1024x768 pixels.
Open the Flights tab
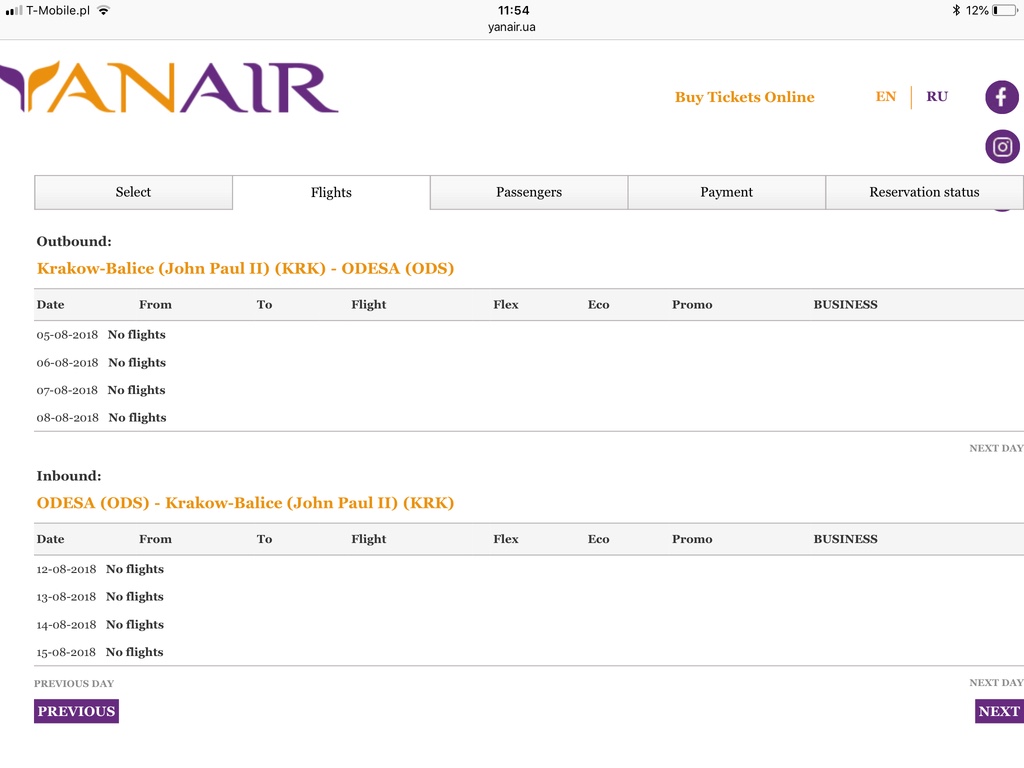click(x=331, y=192)
